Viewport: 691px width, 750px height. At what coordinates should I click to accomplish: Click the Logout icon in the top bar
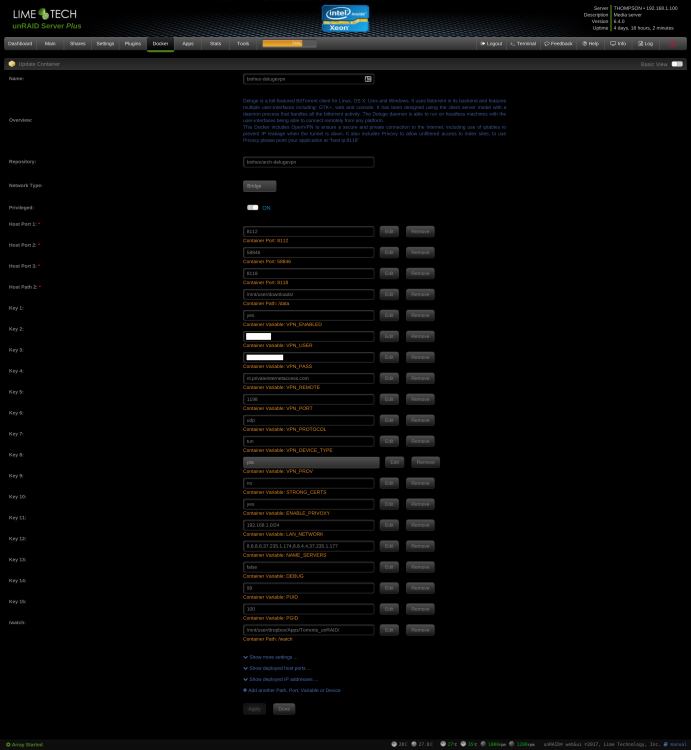coord(483,44)
